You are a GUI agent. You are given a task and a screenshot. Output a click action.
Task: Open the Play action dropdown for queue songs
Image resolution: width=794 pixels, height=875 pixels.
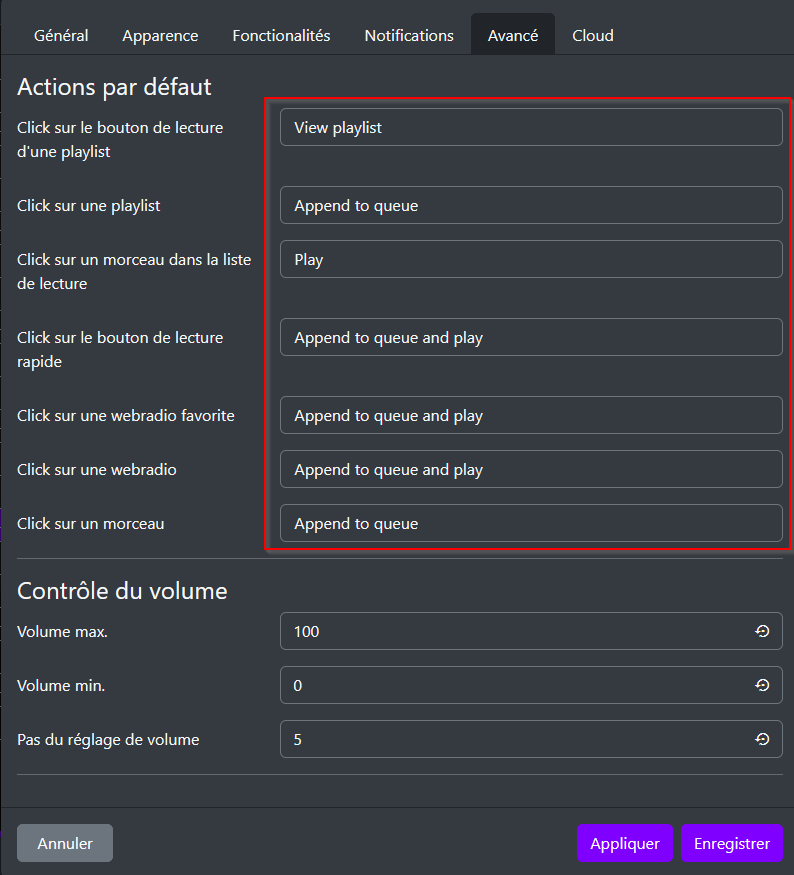(530, 259)
